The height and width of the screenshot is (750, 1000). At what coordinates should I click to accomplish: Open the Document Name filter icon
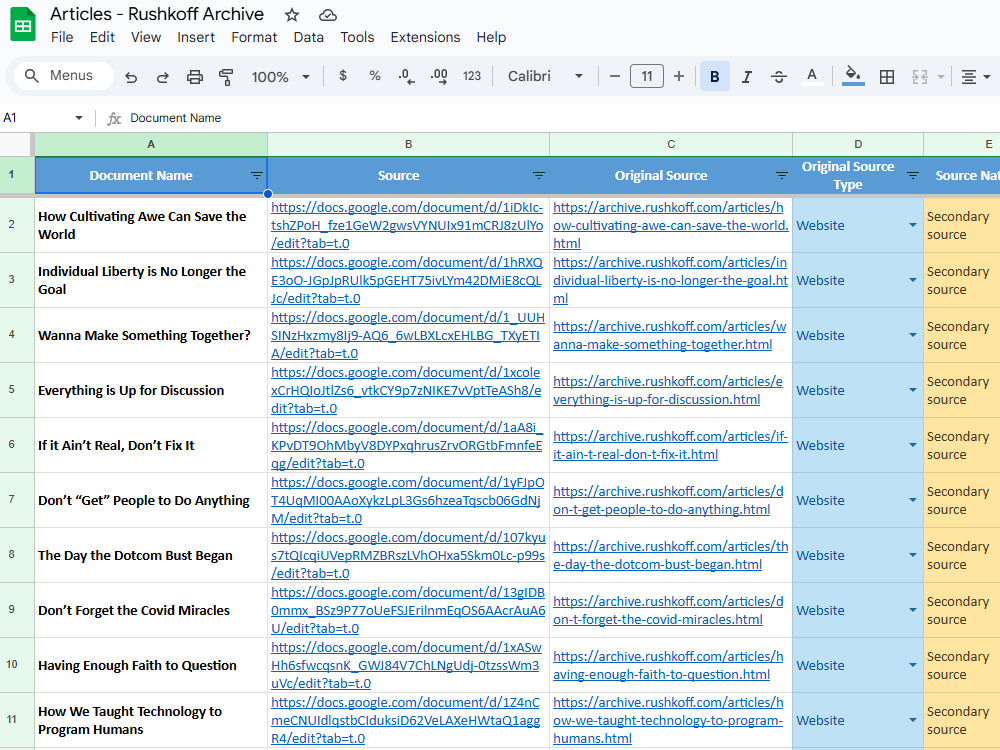coord(256,175)
